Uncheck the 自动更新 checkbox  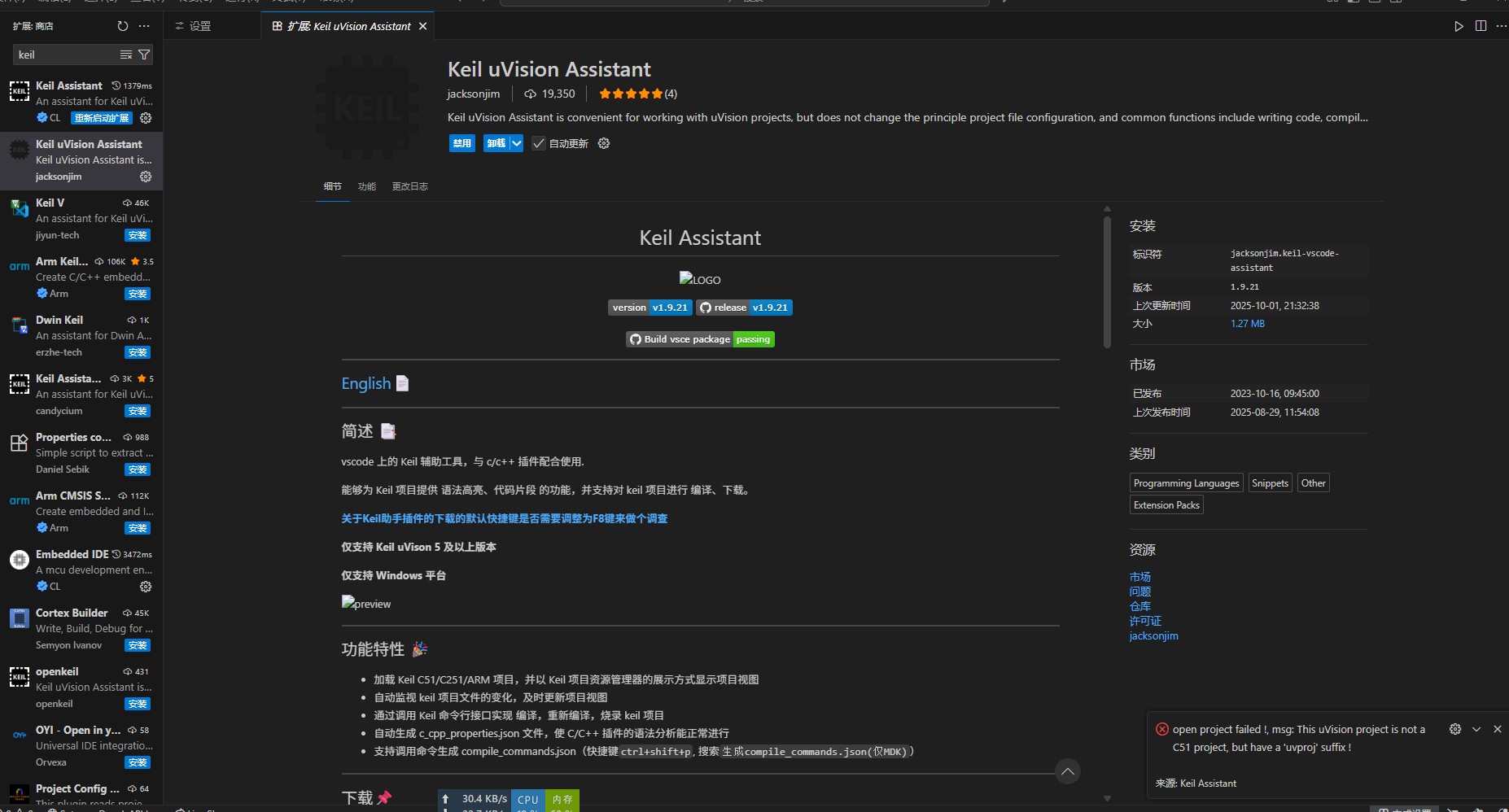pyautogui.click(x=538, y=143)
